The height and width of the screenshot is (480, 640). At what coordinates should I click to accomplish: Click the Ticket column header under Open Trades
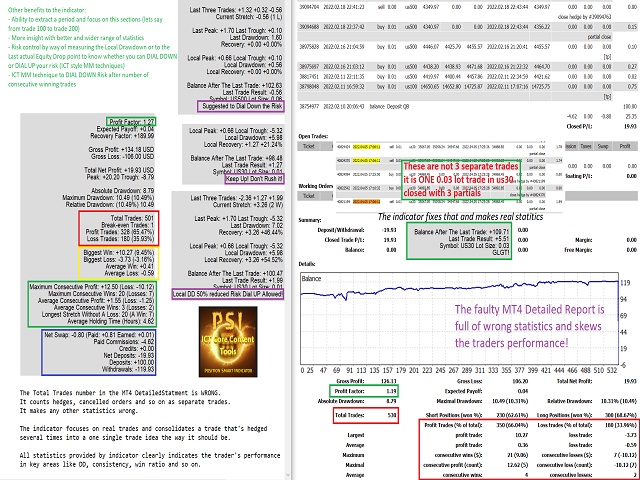click(309, 146)
